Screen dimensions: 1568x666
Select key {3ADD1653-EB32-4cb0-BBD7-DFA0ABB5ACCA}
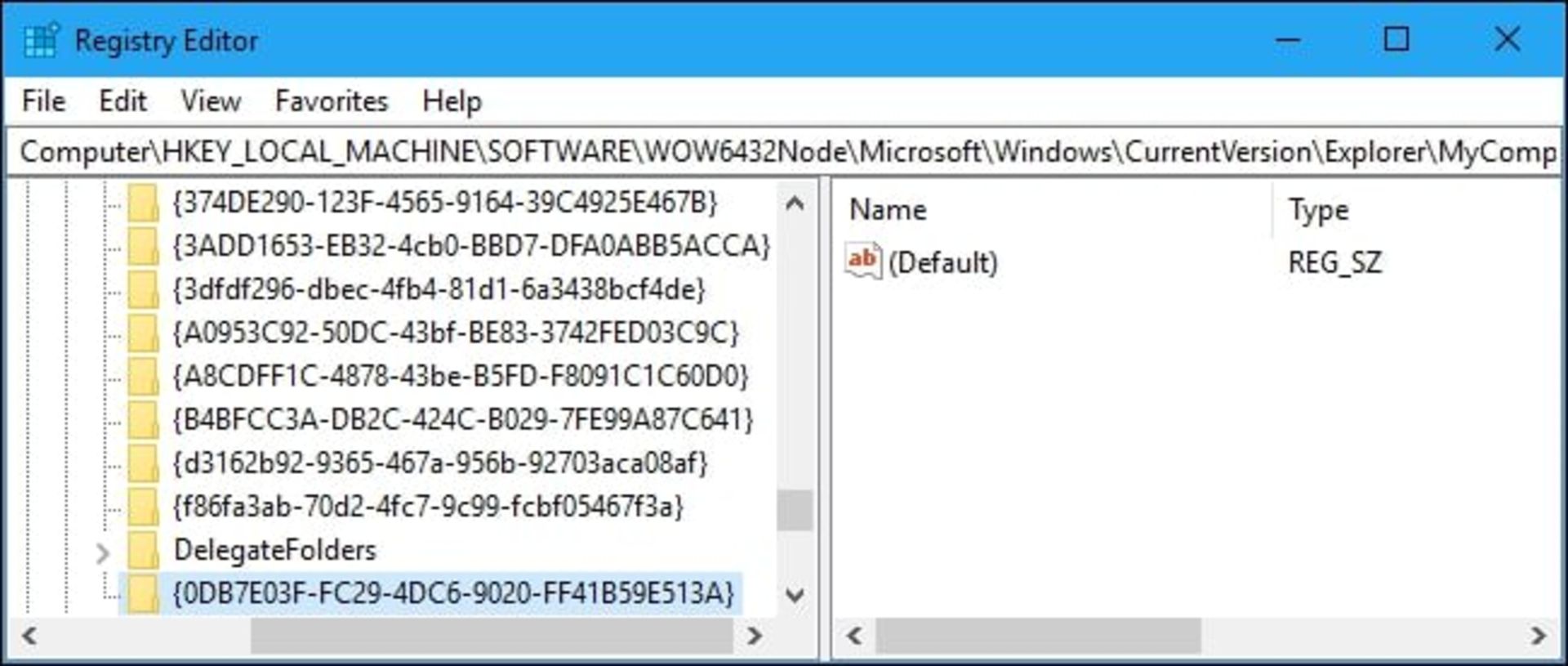pos(471,246)
